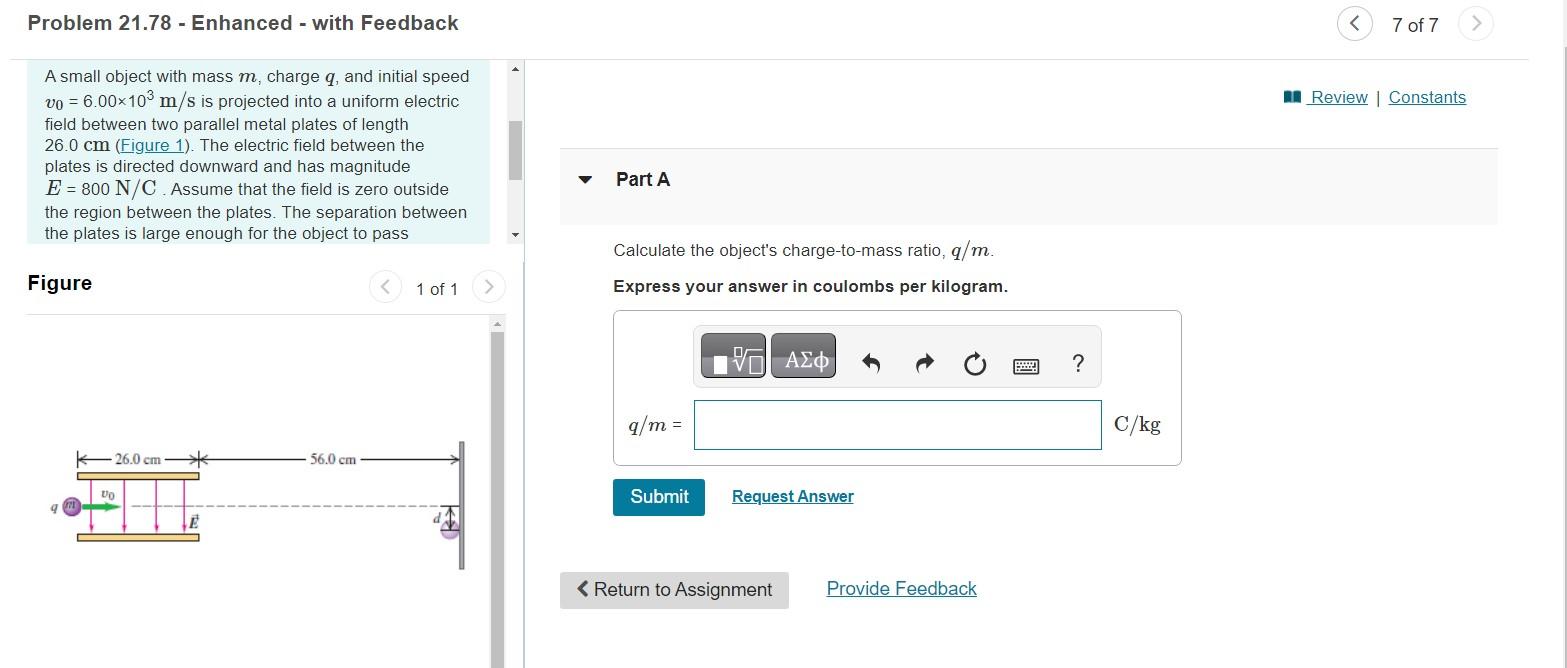Open the Review link
Image resolution: width=1567 pixels, height=668 pixels.
[1339, 97]
